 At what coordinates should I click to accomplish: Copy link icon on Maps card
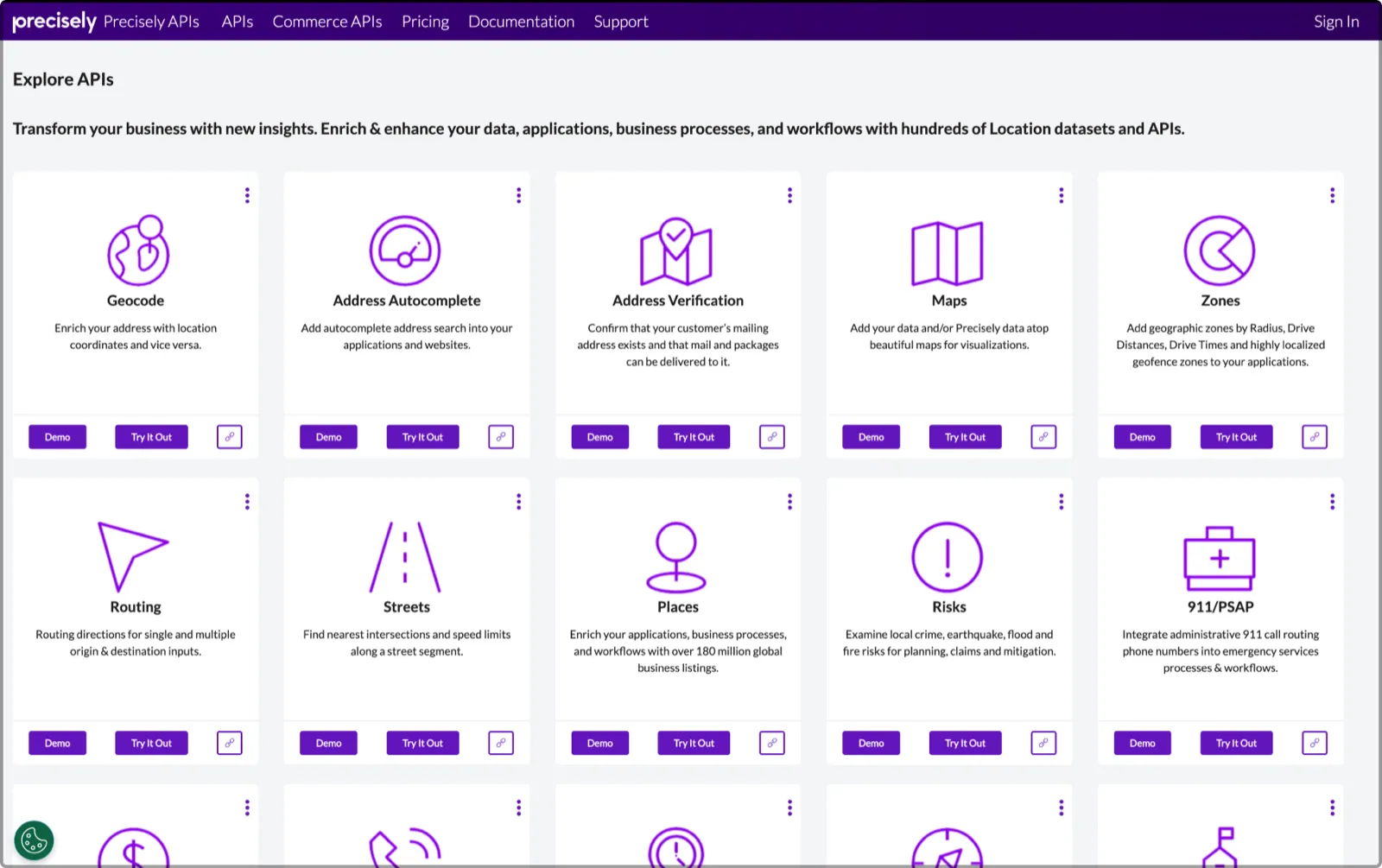click(1043, 437)
